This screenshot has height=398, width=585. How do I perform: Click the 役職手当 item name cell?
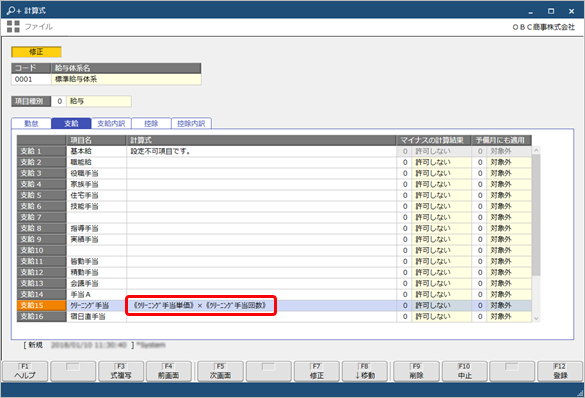tap(96, 173)
